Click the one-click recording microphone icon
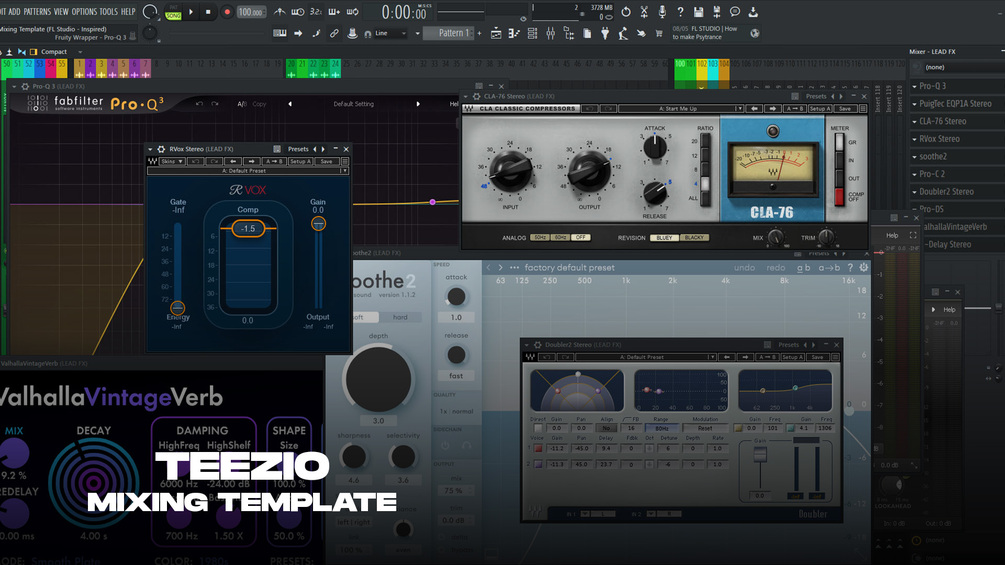The width and height of the screenshot is (1005, 565). (662, 12)
